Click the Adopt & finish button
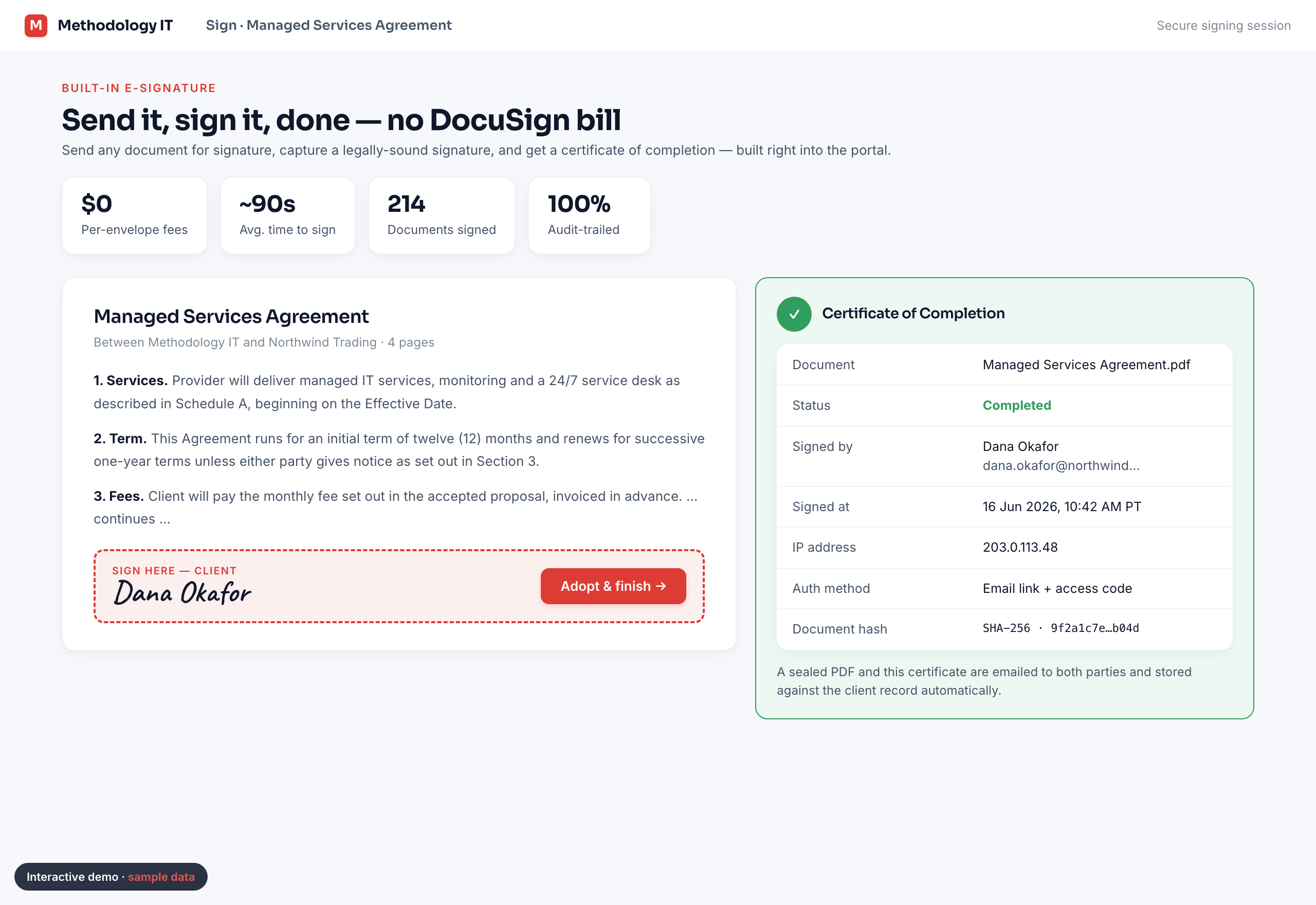 pyautogui.click(x=613, y=586)
